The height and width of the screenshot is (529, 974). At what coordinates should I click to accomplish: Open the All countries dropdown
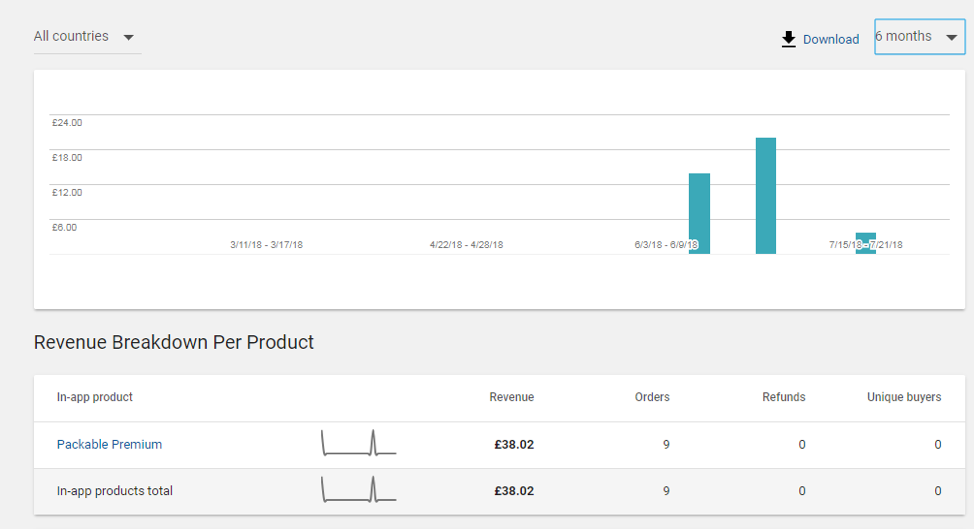tap(88, 37)
